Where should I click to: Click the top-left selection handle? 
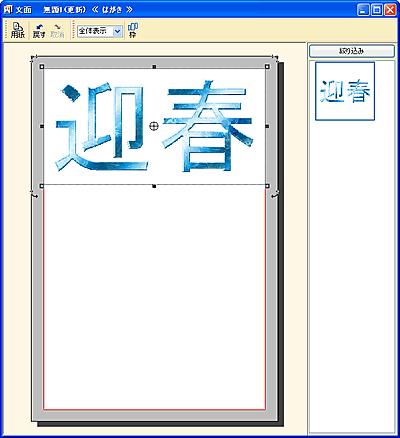(x=42, y=67)
